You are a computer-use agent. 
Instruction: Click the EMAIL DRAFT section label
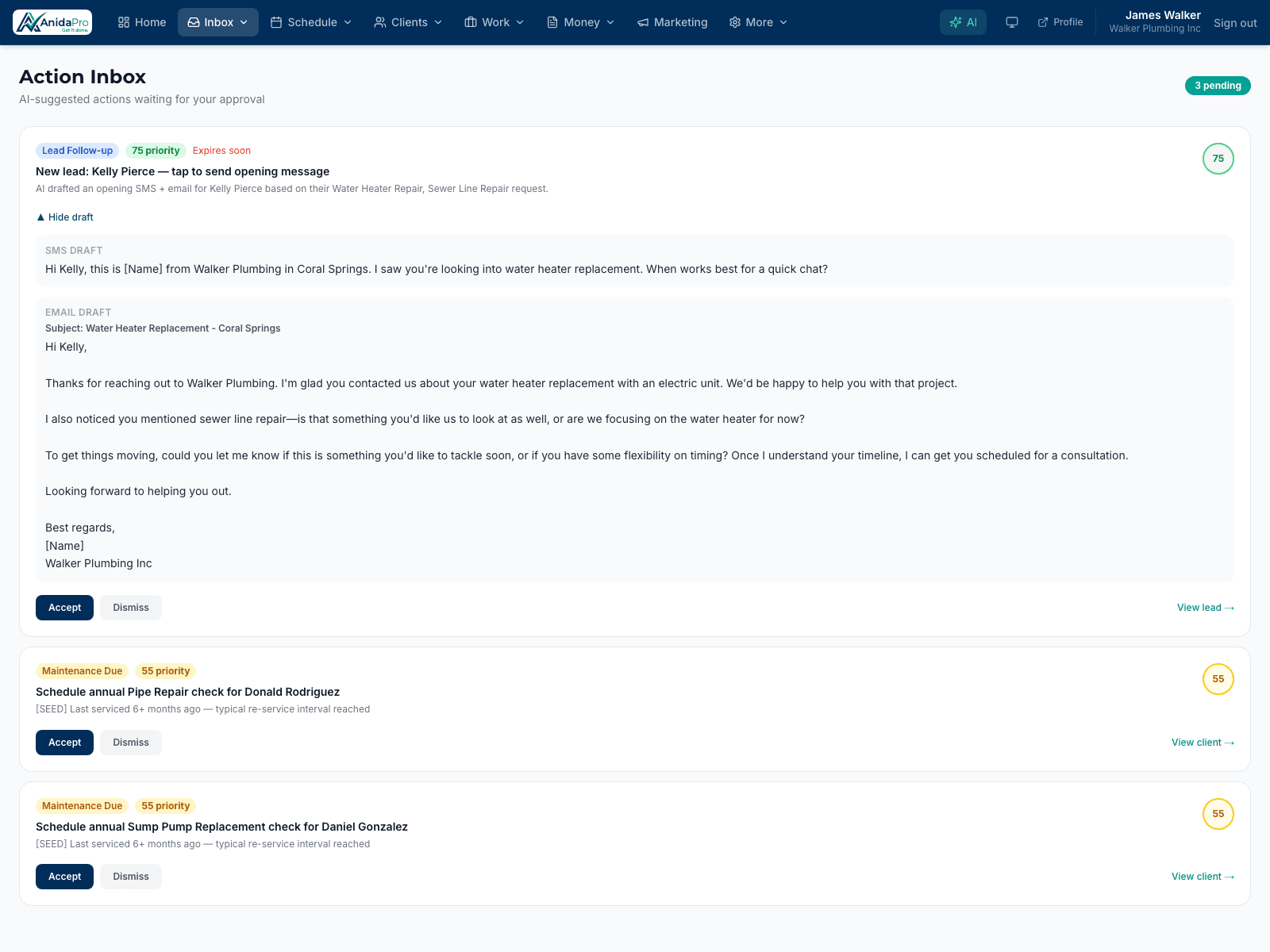tap(78, 313)
